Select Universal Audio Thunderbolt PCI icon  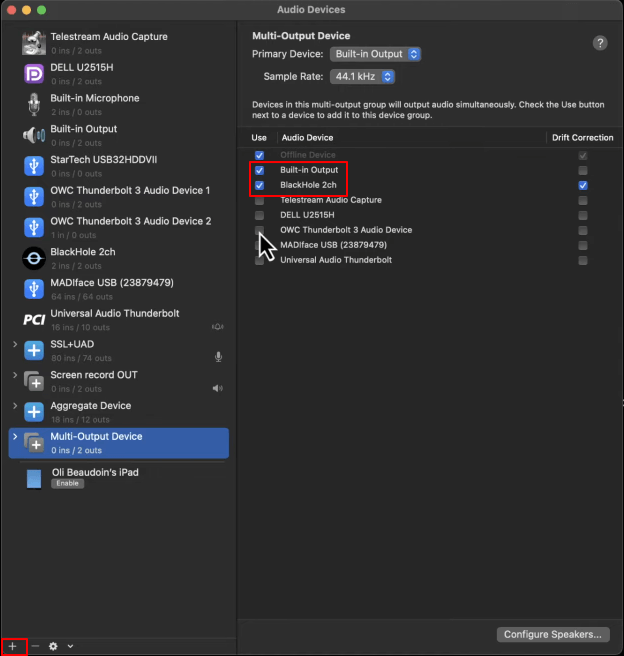coord(34,319)
